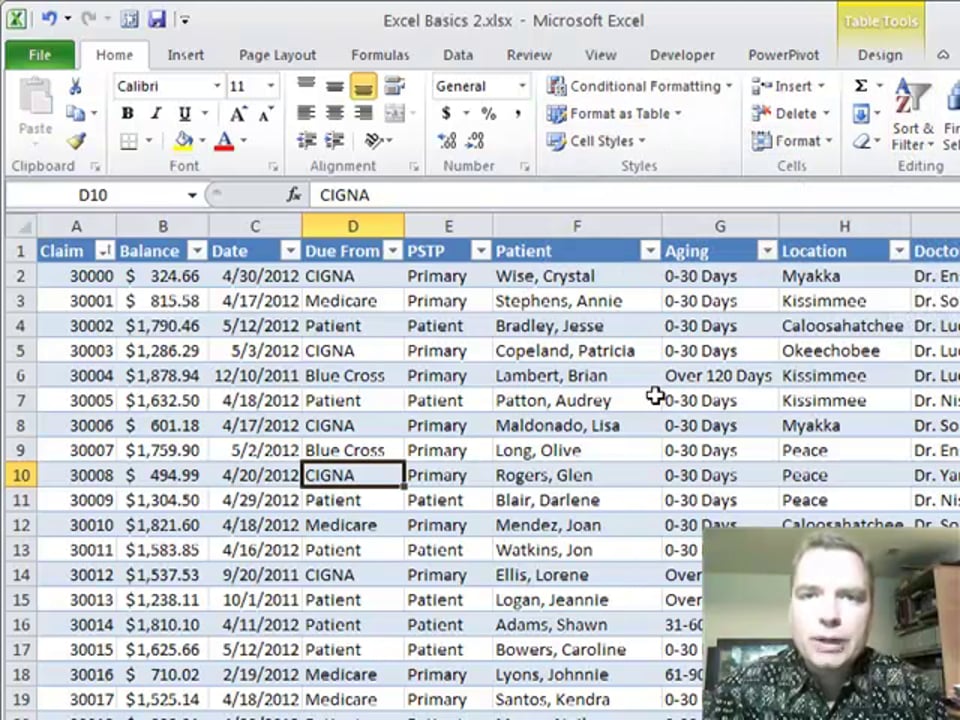Select Top Align icon

point(306,86)
